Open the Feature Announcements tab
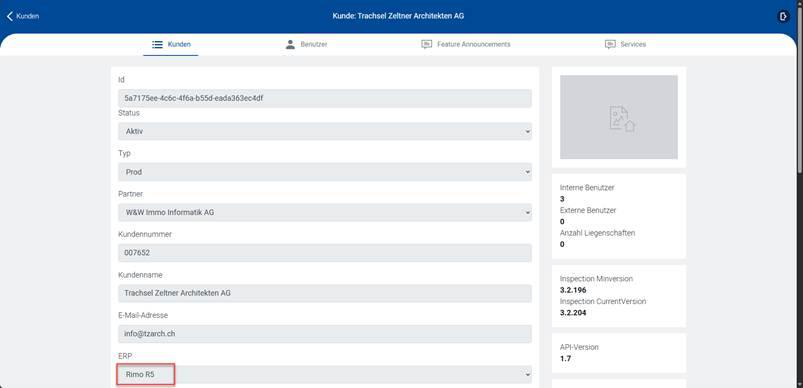Viewport: 803px width, 388px height. click(x=466, y=45)
